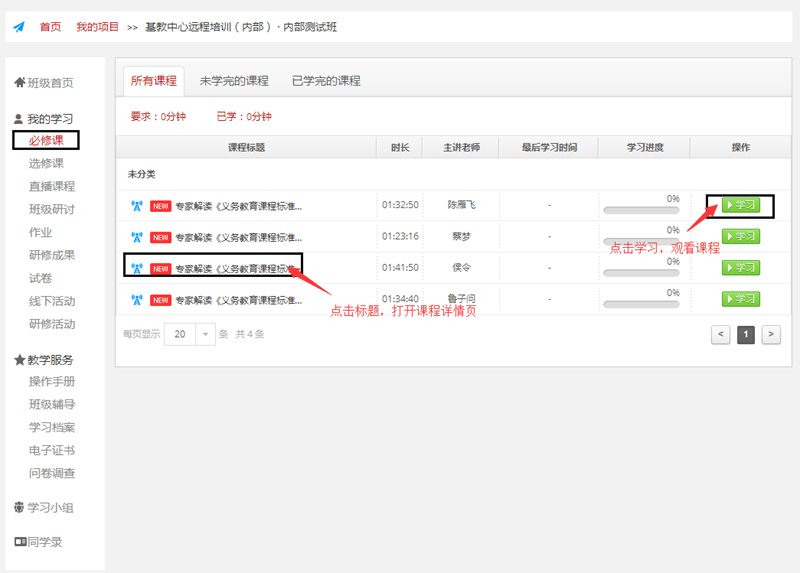Open 问卷调查 in sidebar

(x=52, y=473)
